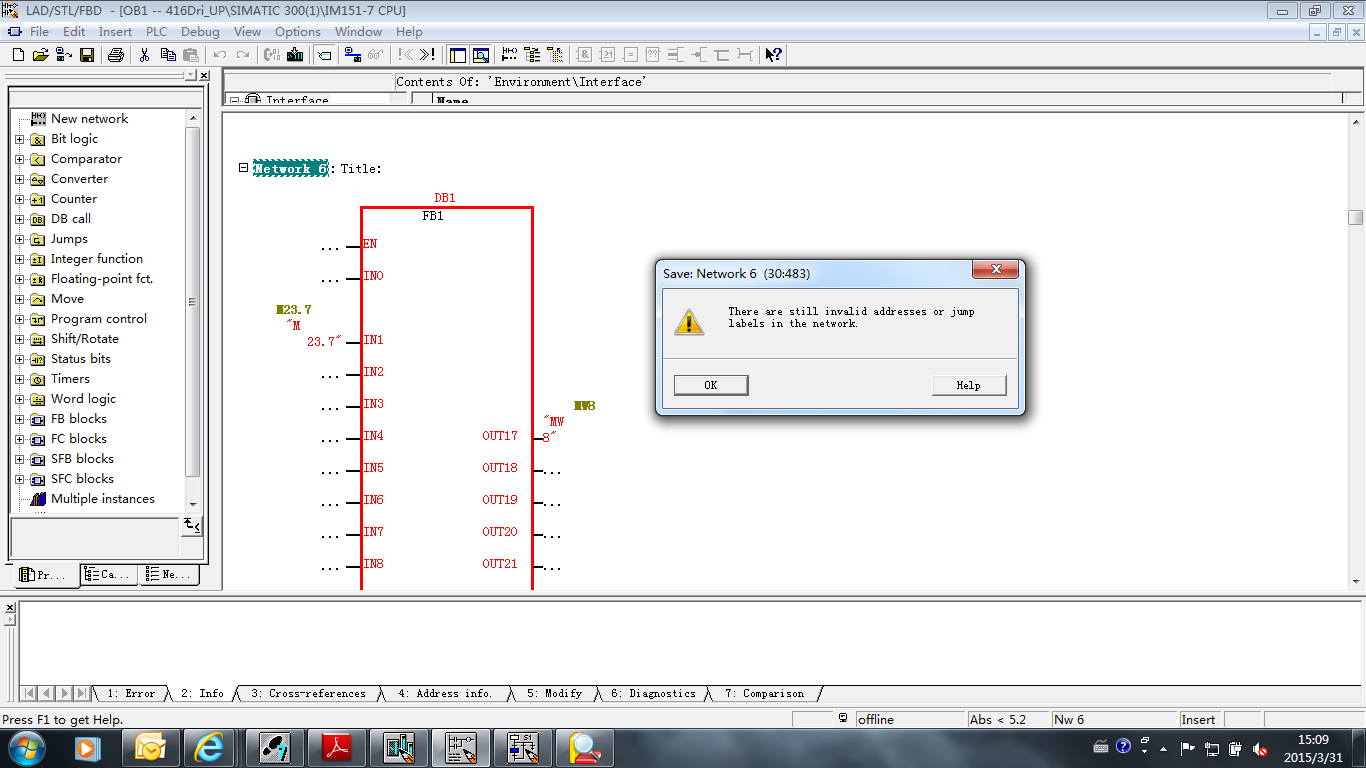Close the Save: Network 6 dialog
This screenshot has height=768, width=1366.
pyautogui.click(x=996, y=270)
